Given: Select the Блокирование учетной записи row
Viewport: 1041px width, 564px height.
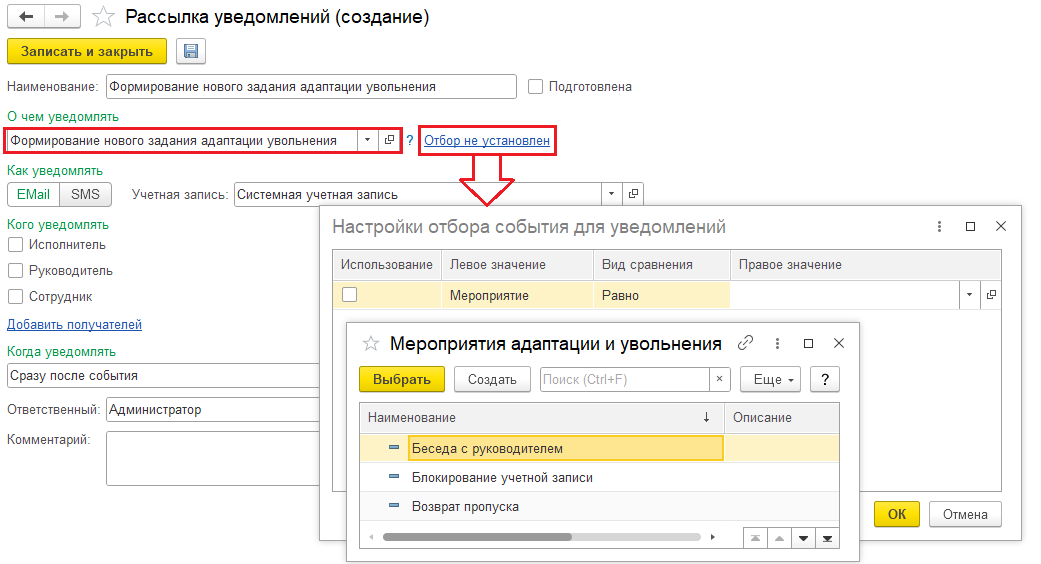Looking at the screenshot, I should [x=502, y=478].
